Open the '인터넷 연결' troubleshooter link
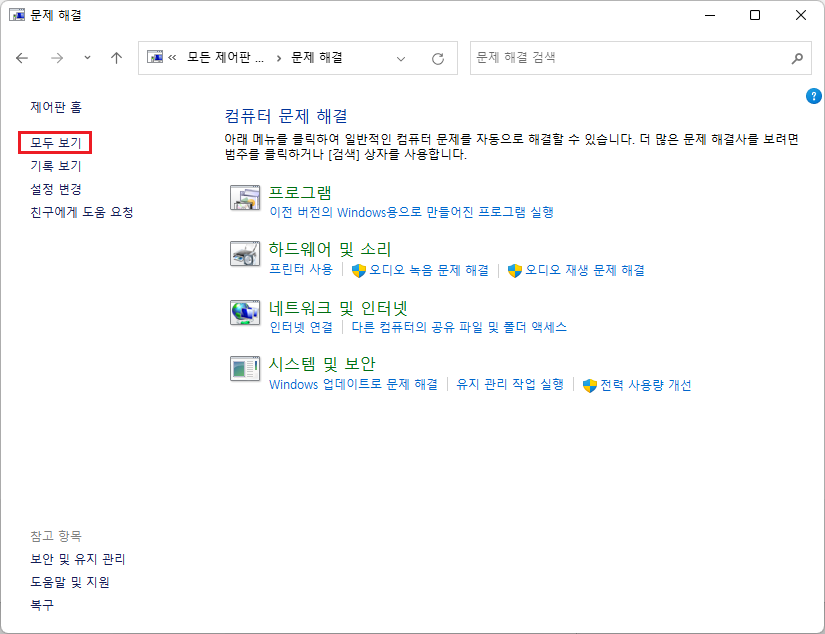The image size is (825, 634). pyautogui.click(x=301, y=327)
